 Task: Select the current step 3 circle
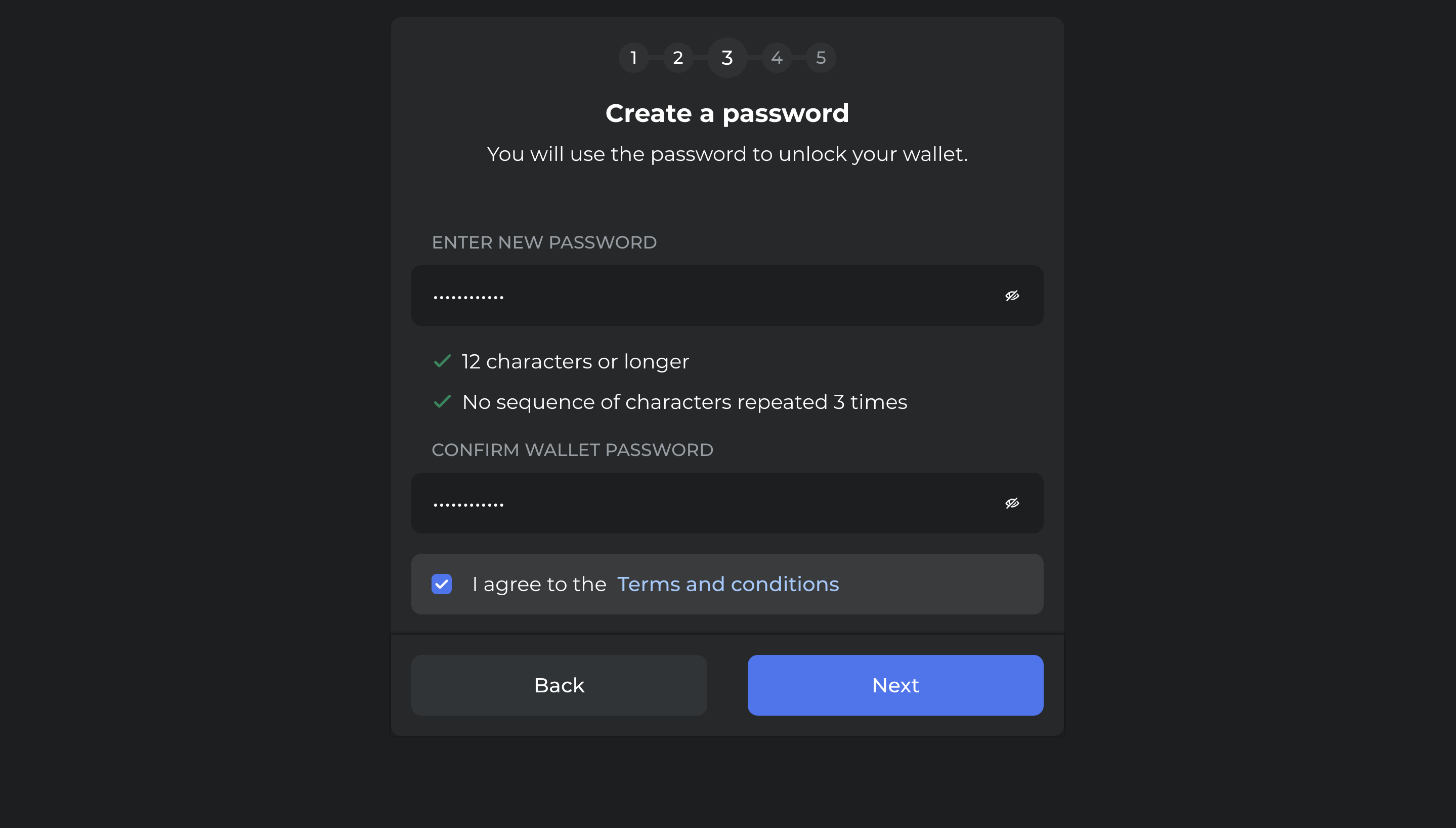pyautogui.click(x=727, y=57)
